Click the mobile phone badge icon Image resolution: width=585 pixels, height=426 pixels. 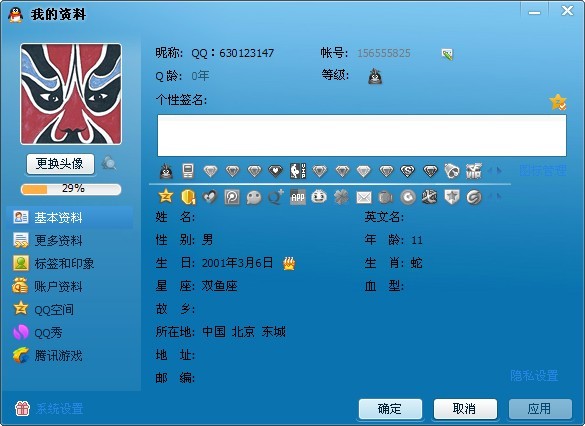click(188, 171)
